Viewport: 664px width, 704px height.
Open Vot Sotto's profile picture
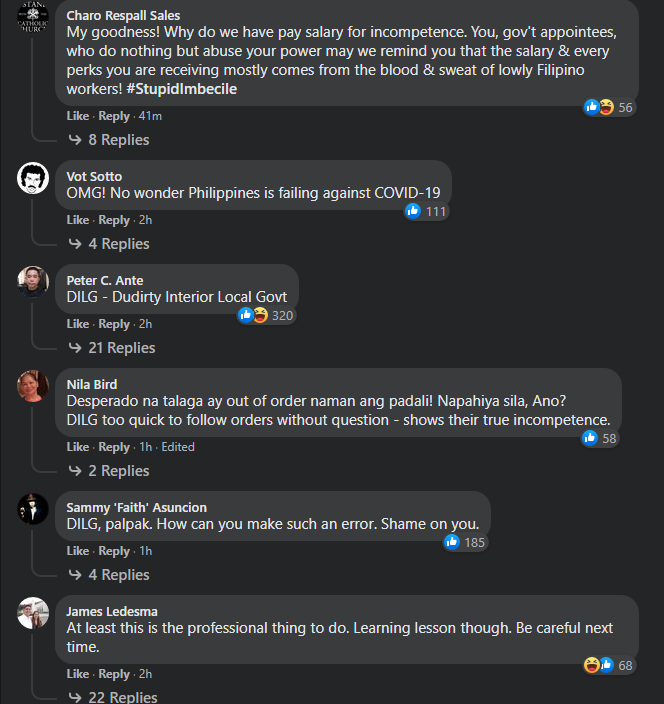click(x=33, y=179)
